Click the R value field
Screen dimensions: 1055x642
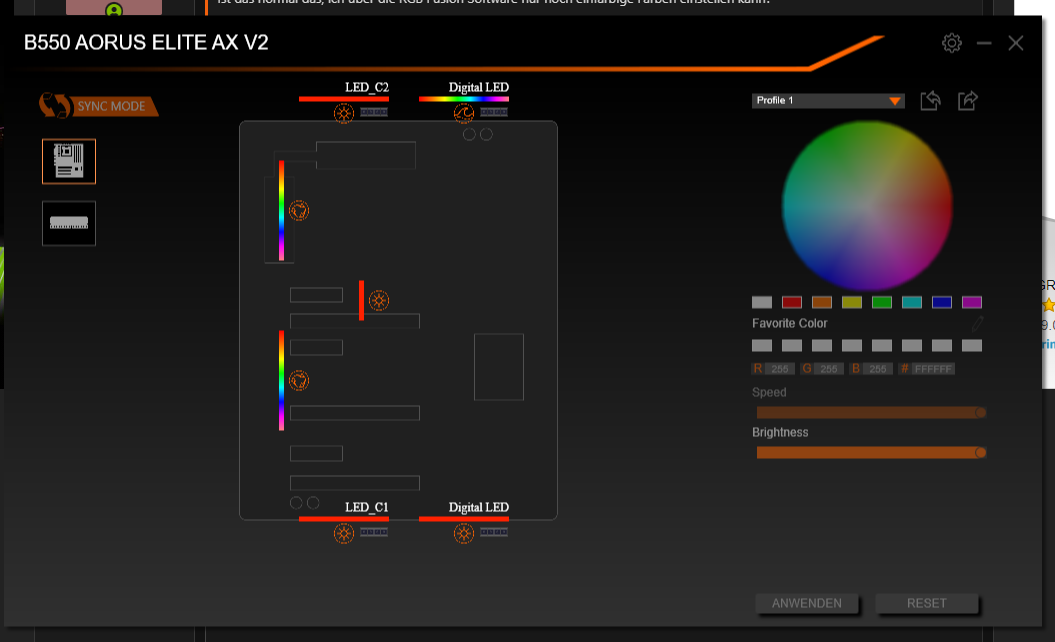780,369
